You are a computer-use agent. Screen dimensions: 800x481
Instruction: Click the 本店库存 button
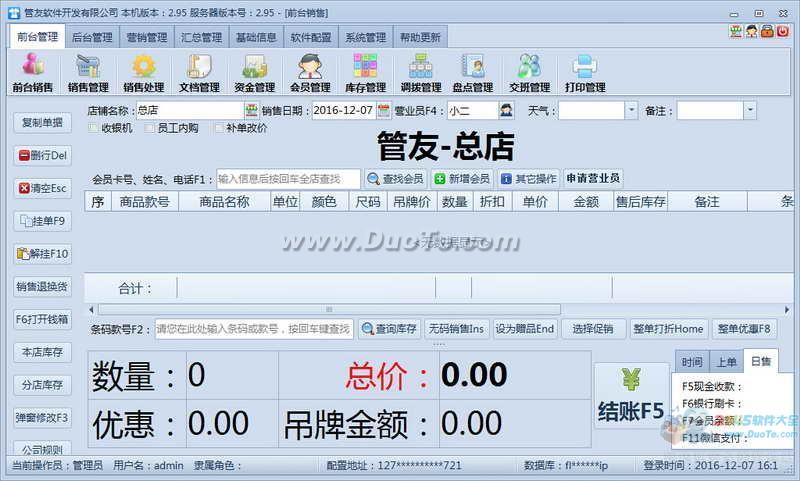click(x=42, y=352)
